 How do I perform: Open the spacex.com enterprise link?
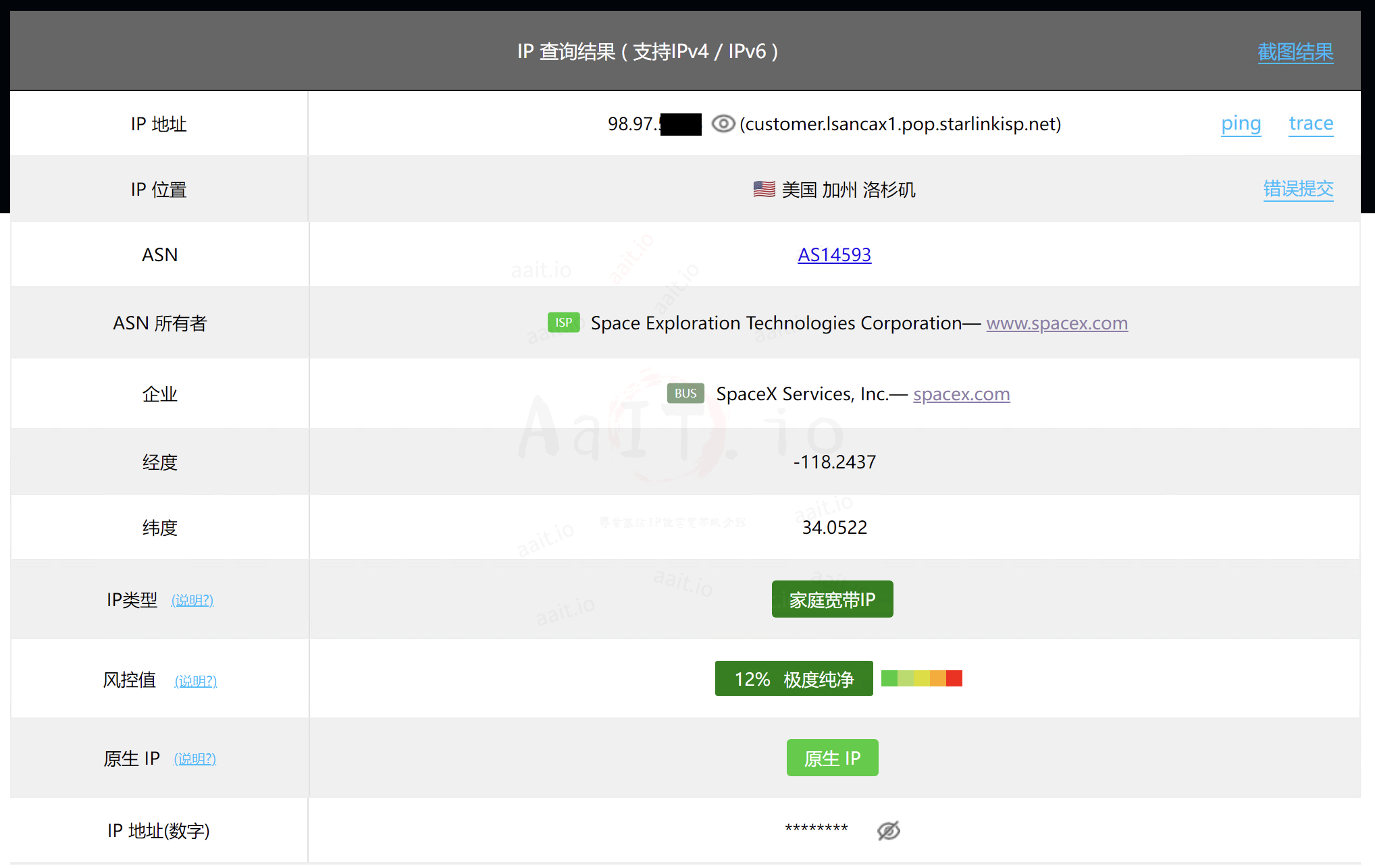click(961, 394)
